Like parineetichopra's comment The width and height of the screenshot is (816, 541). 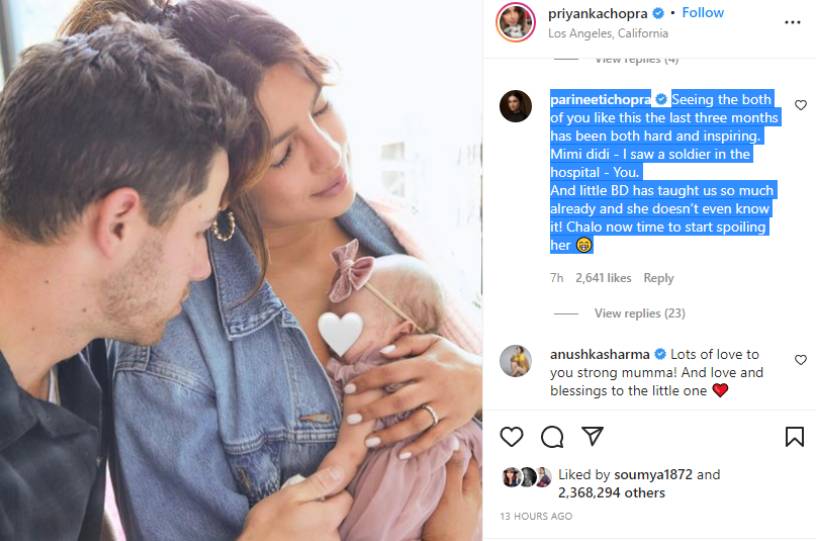coord(800,105)
